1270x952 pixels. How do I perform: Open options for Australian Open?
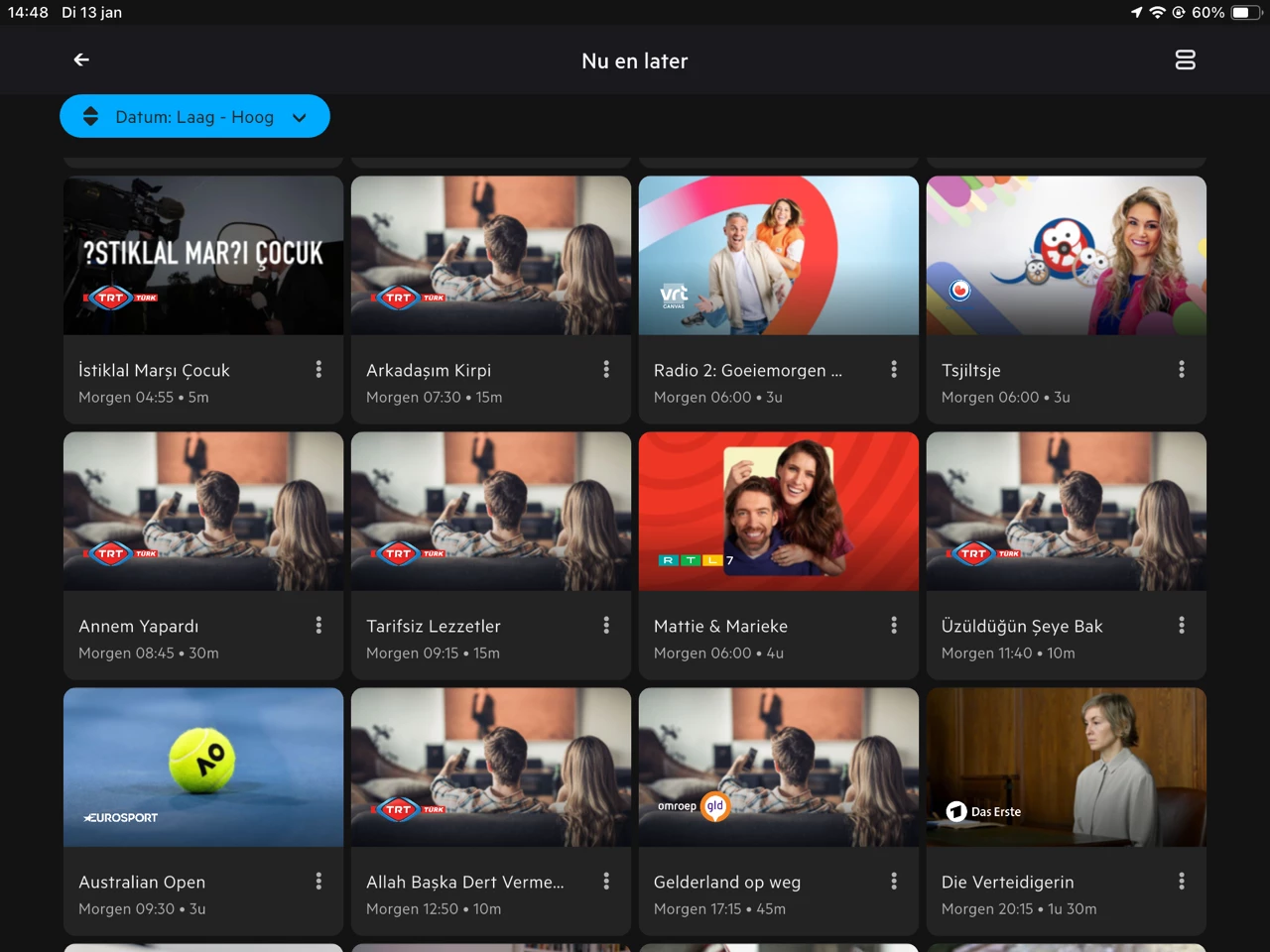click(x=318, y=882)
